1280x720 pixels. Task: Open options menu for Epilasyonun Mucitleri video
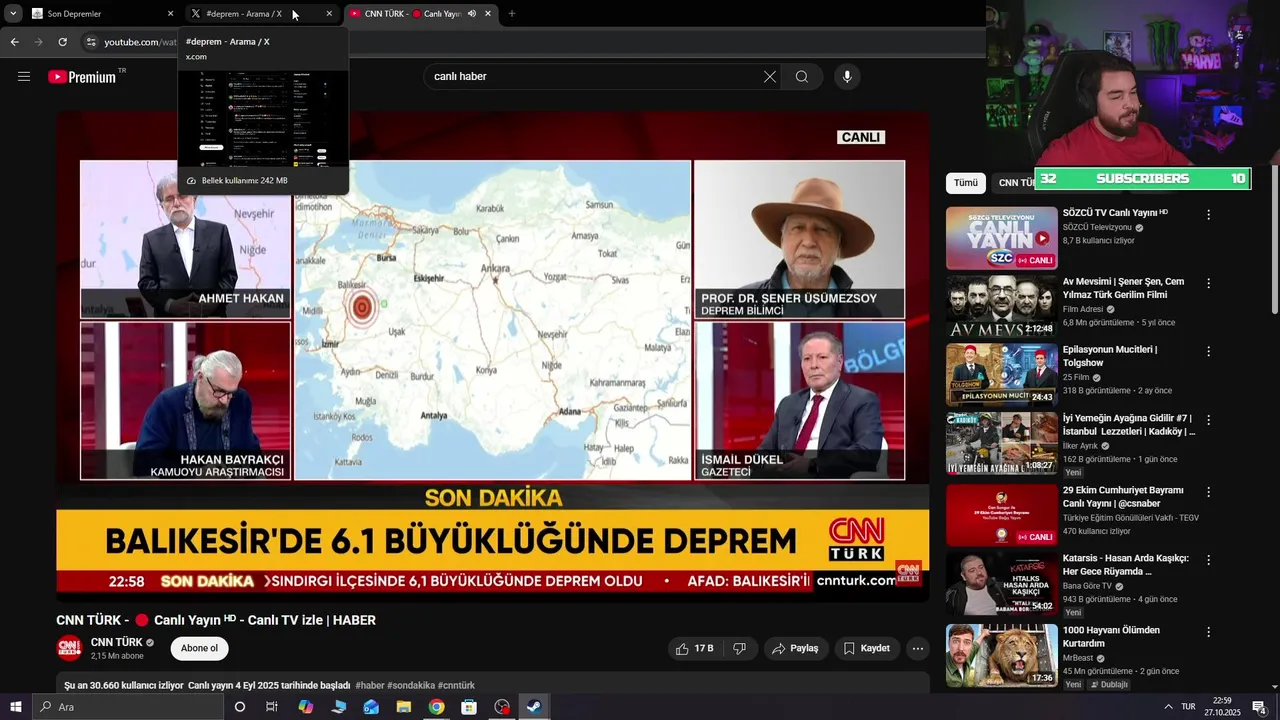1208,352
